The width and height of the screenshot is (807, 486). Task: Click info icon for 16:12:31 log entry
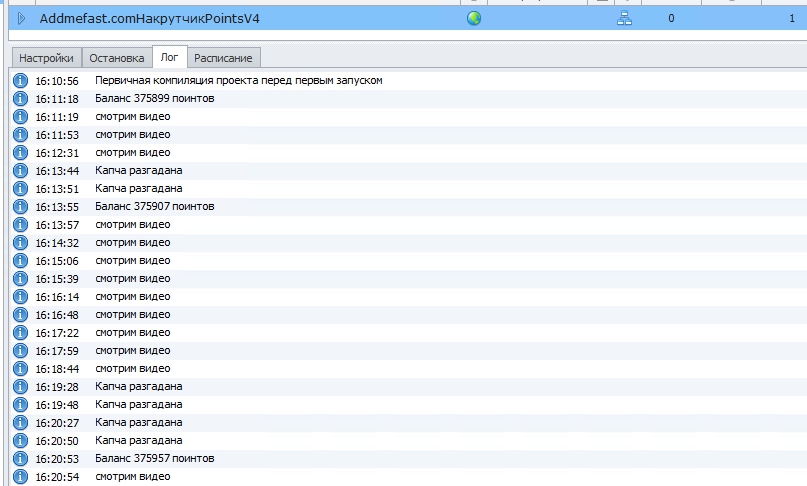click(20, 152)
